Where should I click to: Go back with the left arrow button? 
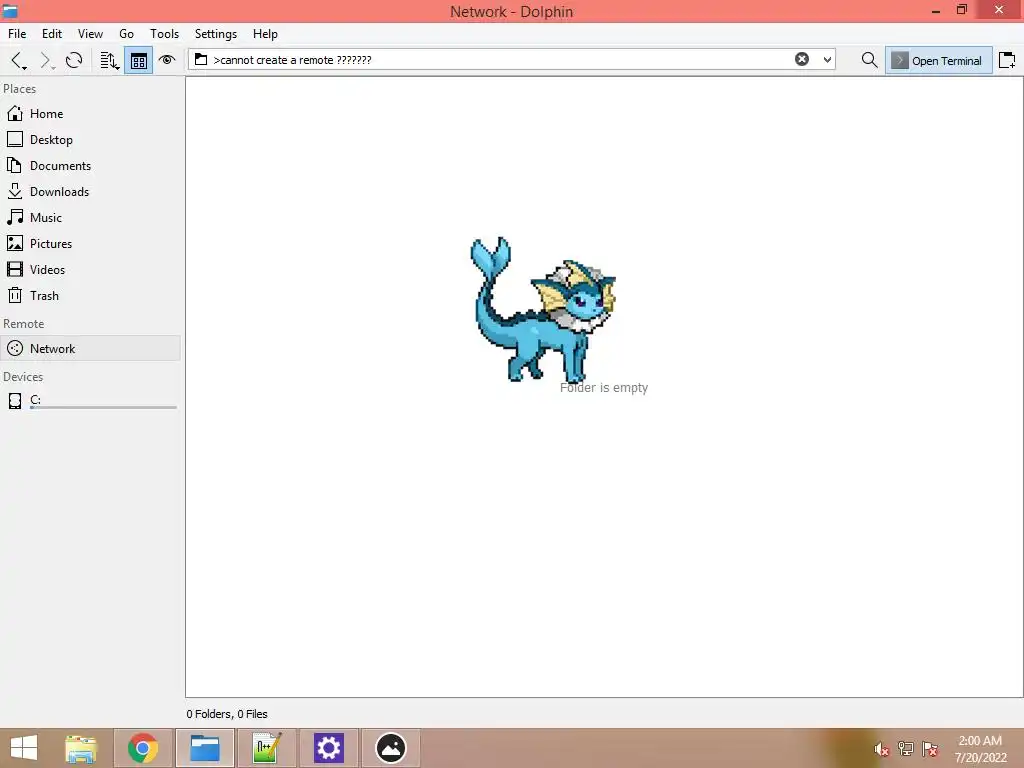click(x=18, y=61)
